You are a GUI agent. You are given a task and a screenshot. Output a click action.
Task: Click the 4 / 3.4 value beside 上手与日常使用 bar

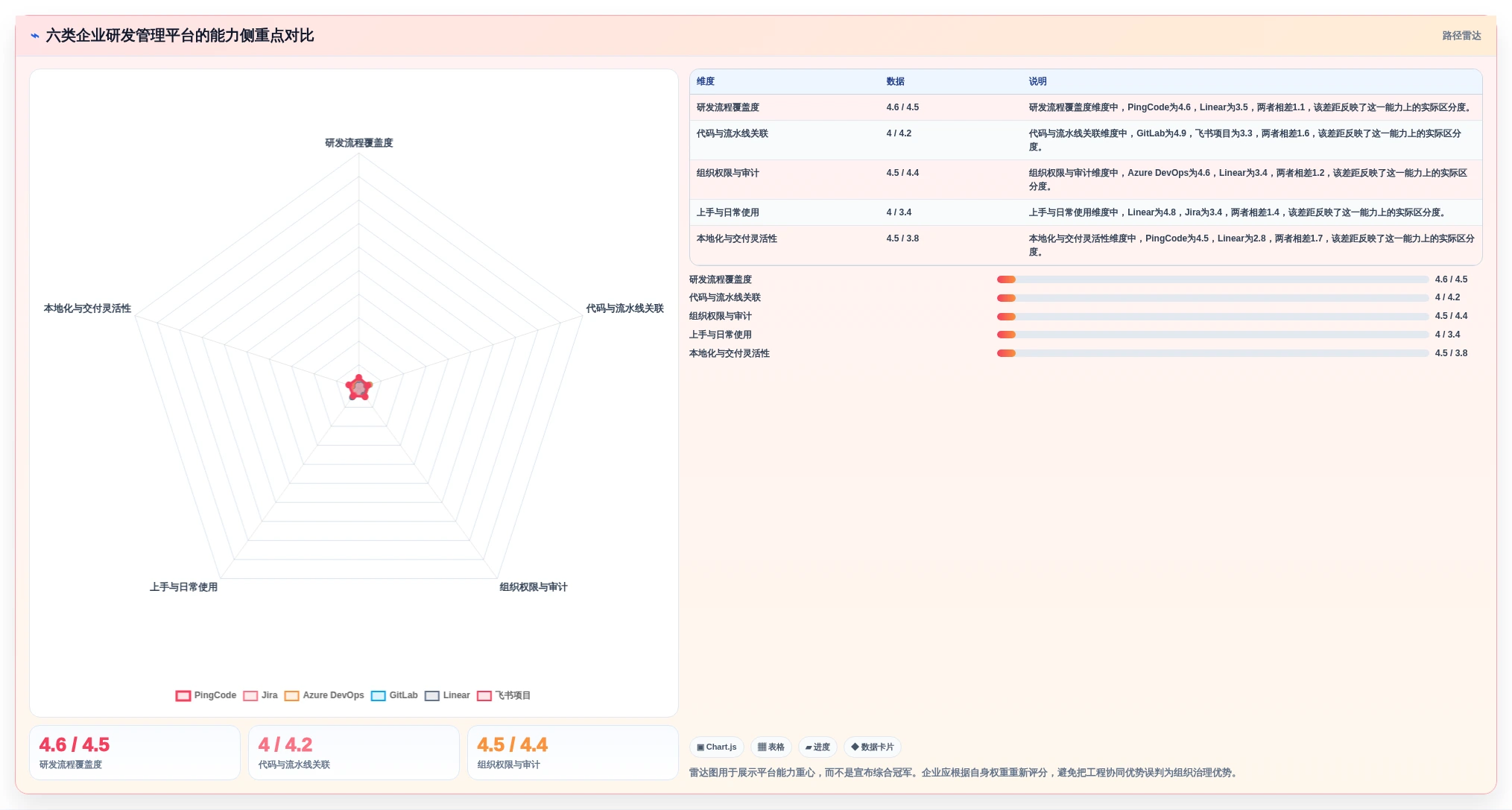point(1447,335)
